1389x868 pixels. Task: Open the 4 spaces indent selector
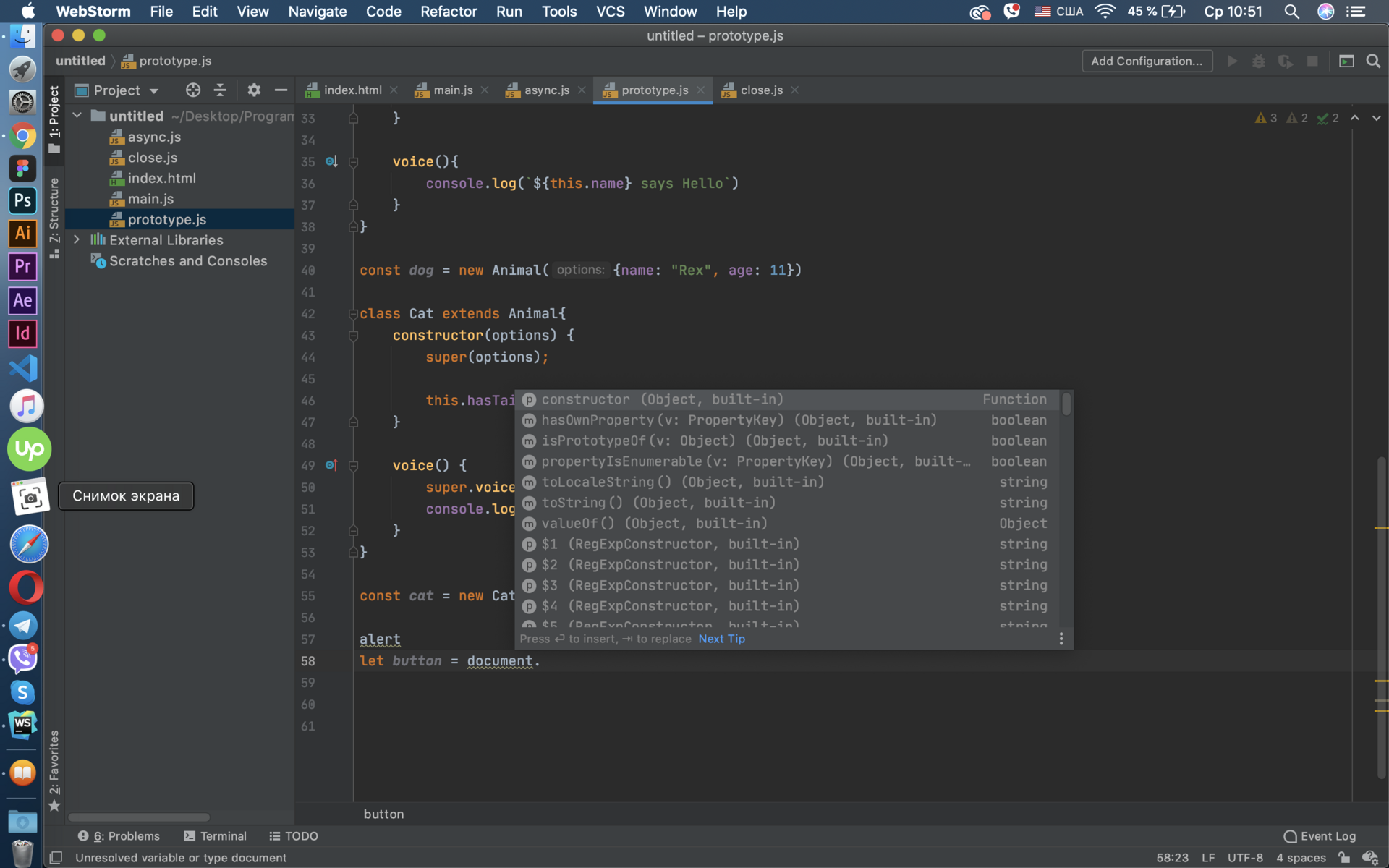click(x=1301, y=858)
